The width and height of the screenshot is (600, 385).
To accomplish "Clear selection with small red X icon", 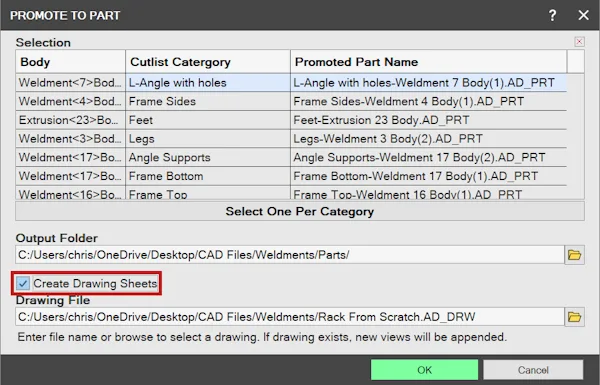I will 579,41.
